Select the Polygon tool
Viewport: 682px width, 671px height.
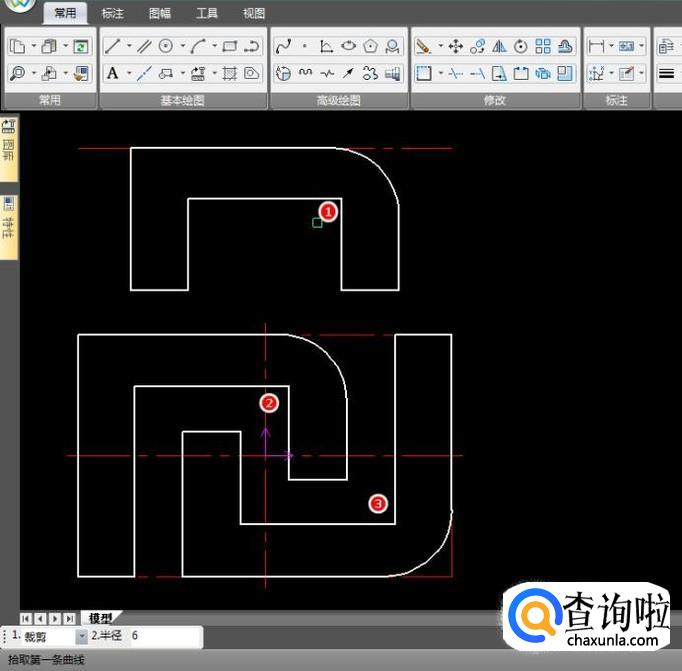[x=371, y=46]
